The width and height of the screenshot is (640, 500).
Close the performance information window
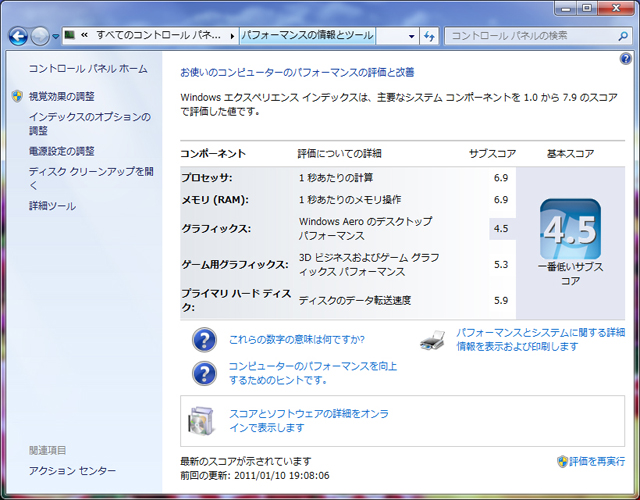(x=616, y=9)
